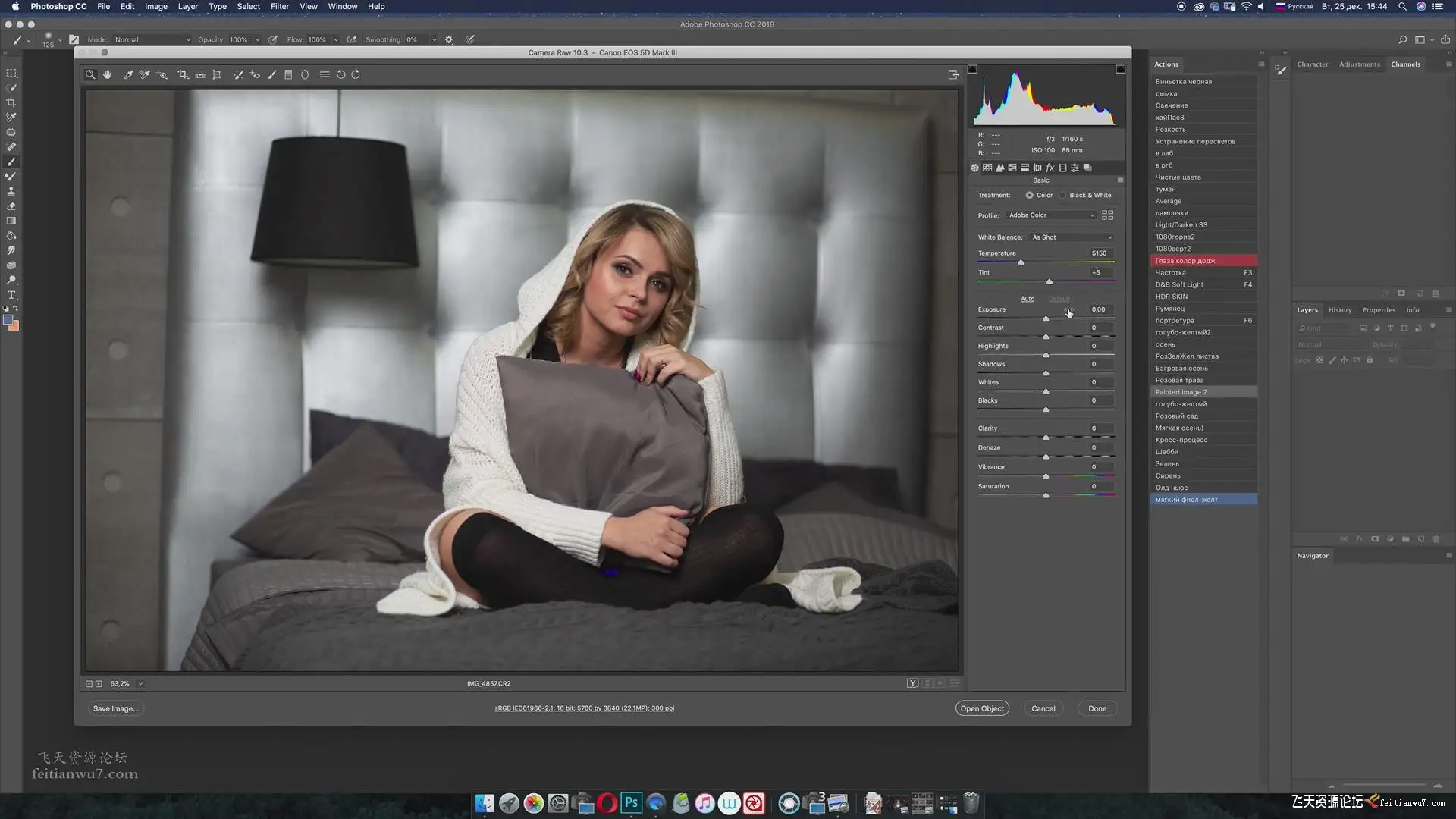Select Black & White treatment
The image size is (1456, 819).
click(x=1064, y=196)
